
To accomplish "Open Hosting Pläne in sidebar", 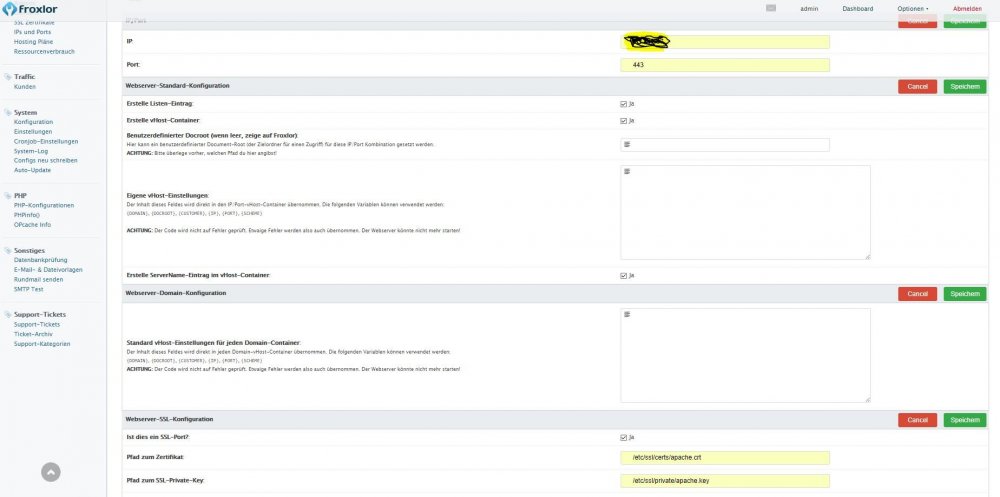I will pyautogui.click(x=33, y=41).
